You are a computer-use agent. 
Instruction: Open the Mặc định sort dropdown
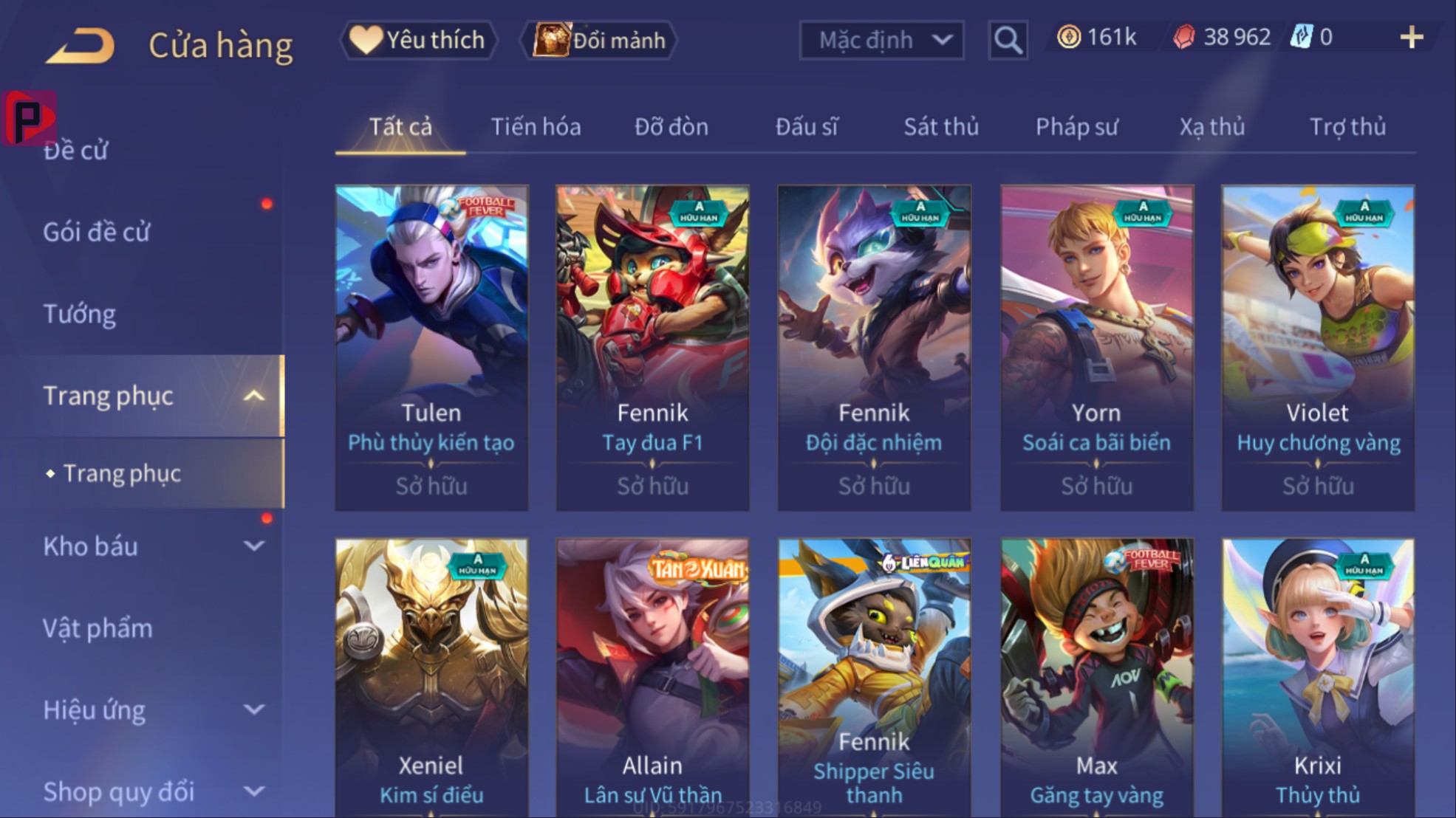881,40
